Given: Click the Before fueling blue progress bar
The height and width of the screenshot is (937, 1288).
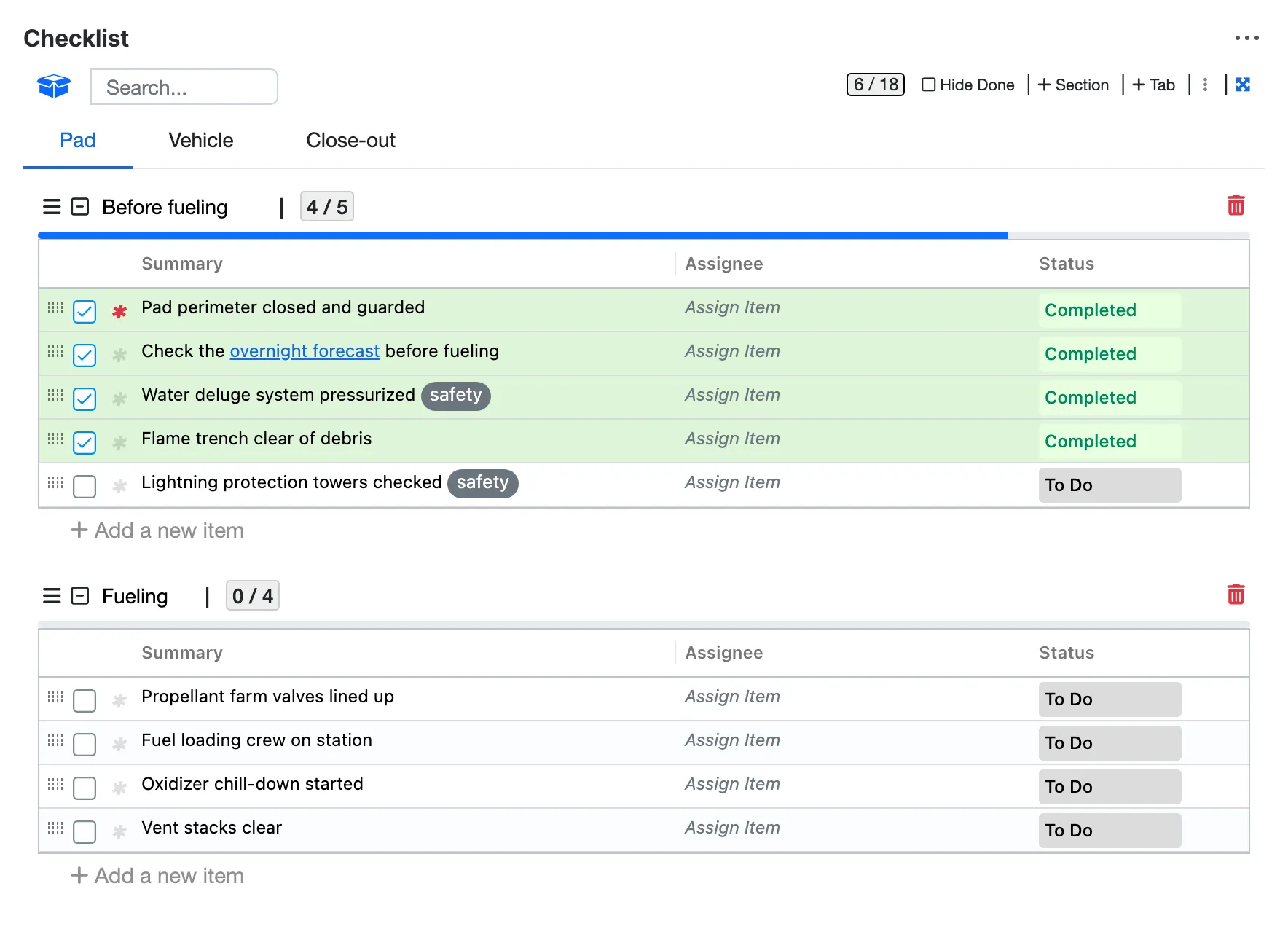Looking at the screenshot, I should click(523, 235).
